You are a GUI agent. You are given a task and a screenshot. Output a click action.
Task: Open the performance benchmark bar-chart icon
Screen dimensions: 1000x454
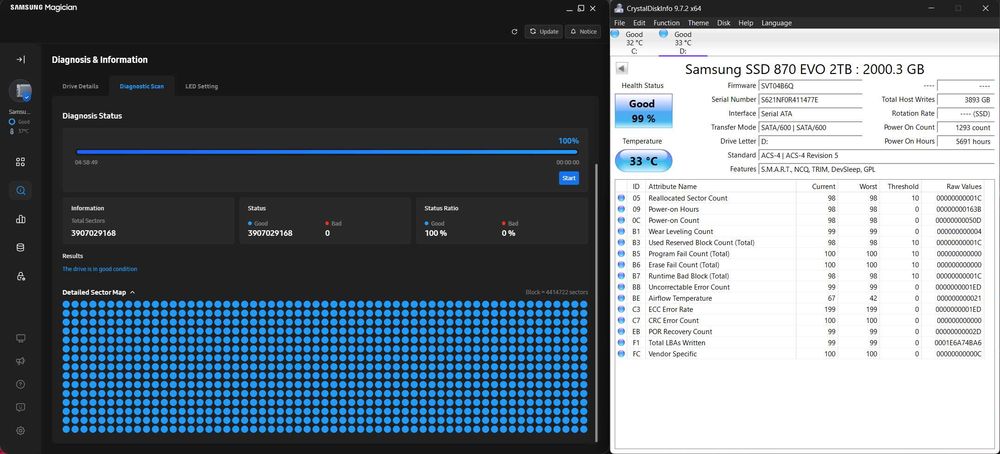tap(20, 219)
